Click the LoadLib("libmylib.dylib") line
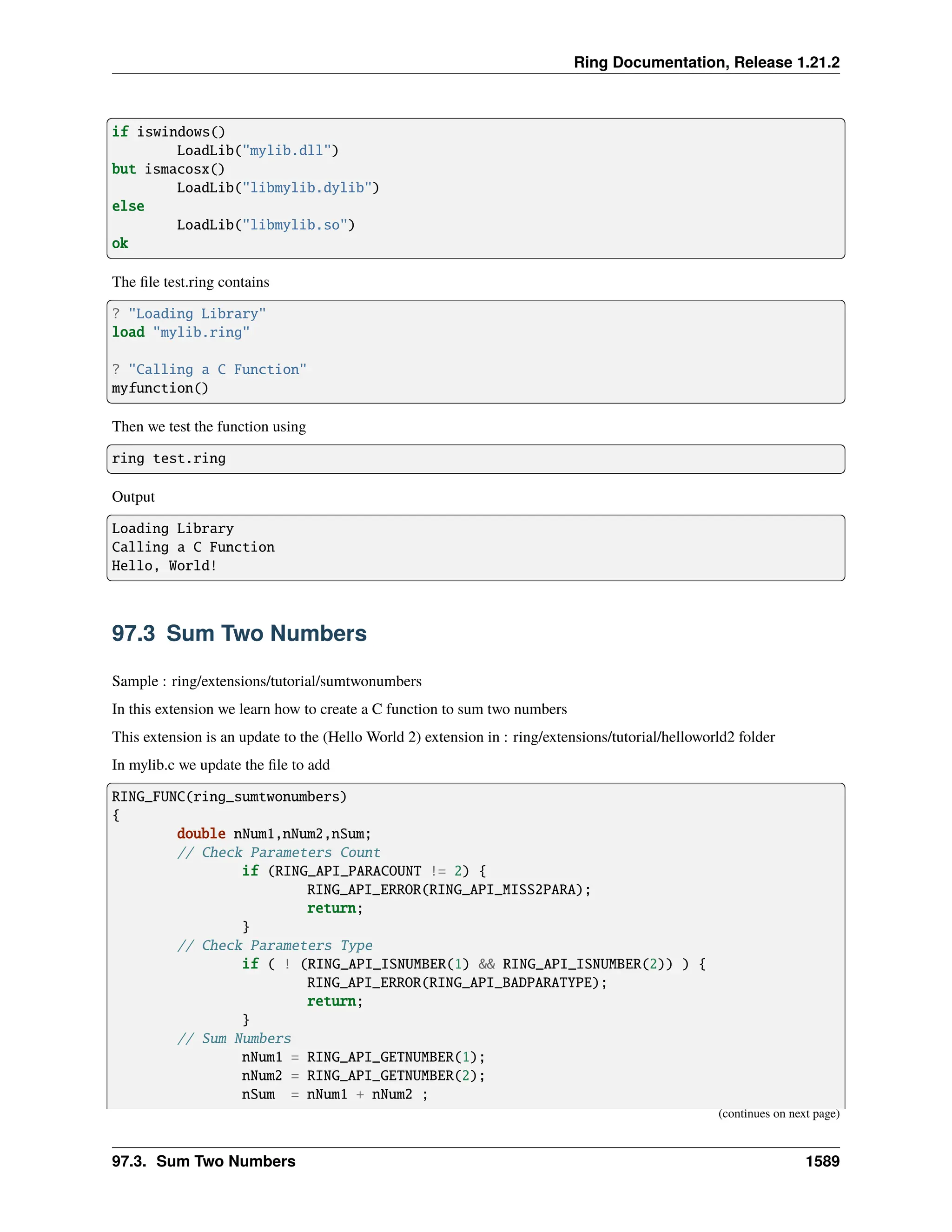 coord(278,188)
